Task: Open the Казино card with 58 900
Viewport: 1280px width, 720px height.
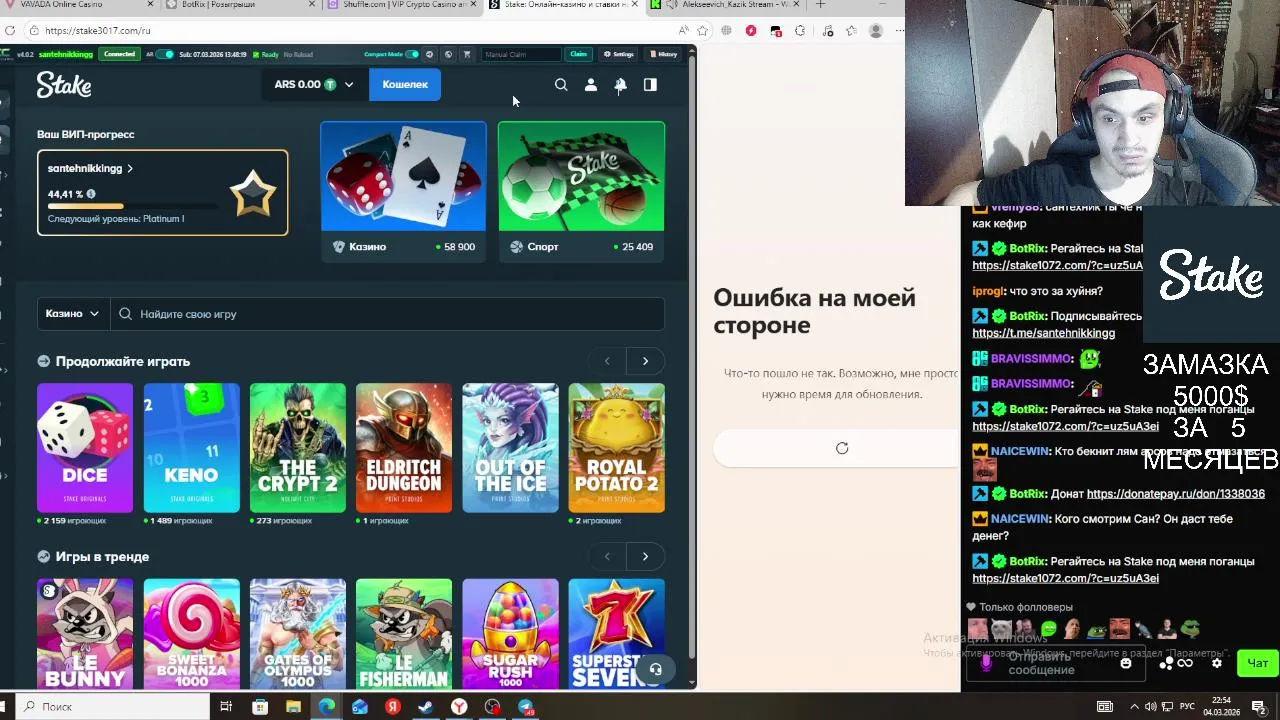Action: (x=403, y=191)
